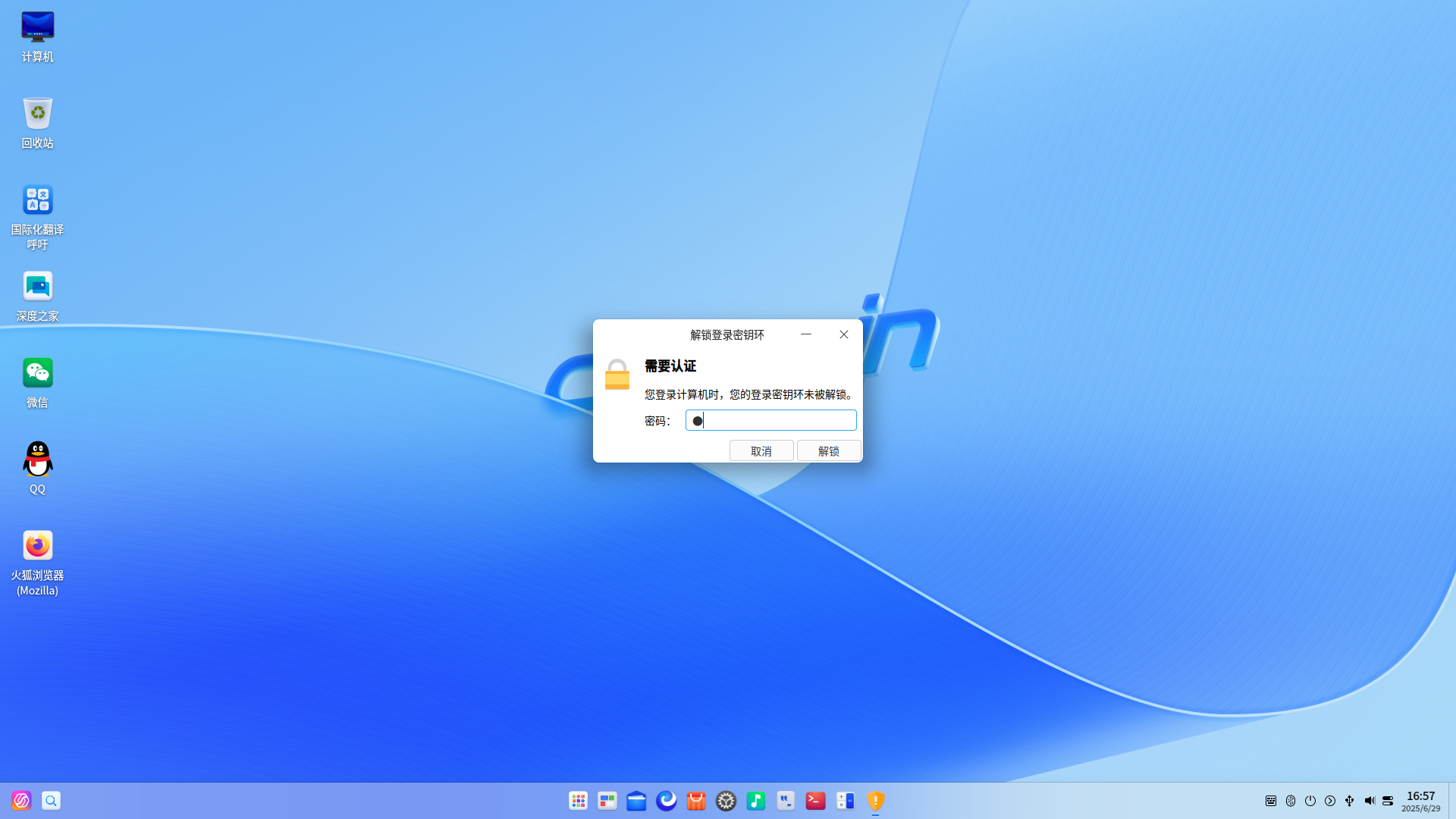Screen dimensions: 1456x819
Task: Launch the red terminal dock icon
Action: [815, 801]
